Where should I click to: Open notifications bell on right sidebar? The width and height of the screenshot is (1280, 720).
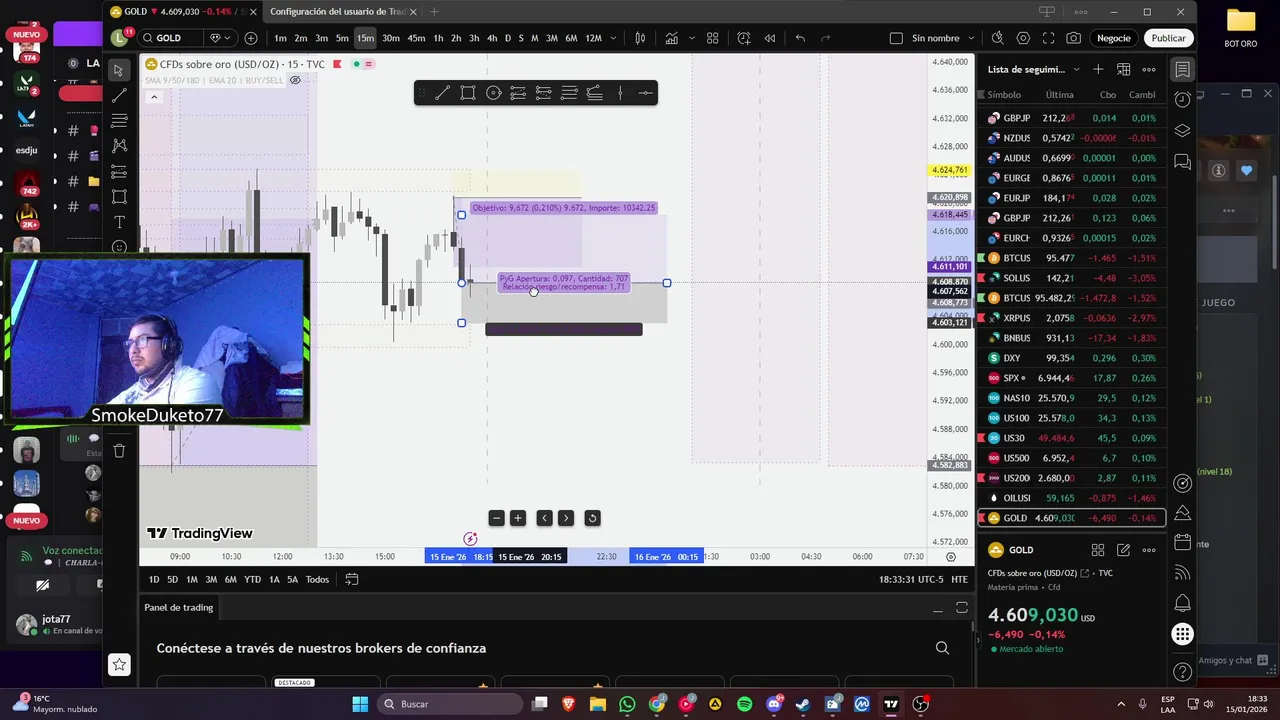[1182, 603]
